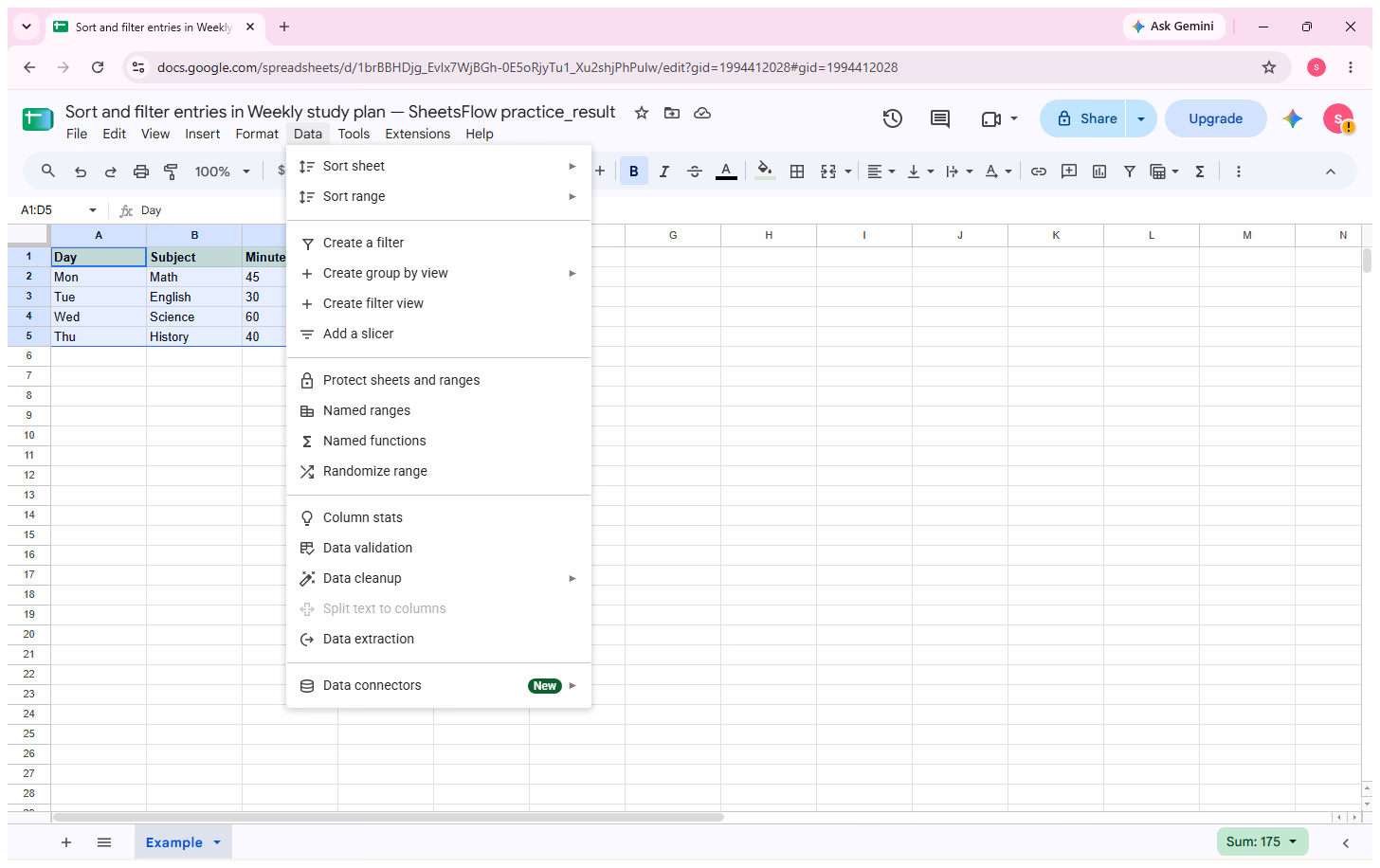The height and width of the screenshot is (868, 1380).
Task: Click the insert chart icon
Action: [1099, 172]
